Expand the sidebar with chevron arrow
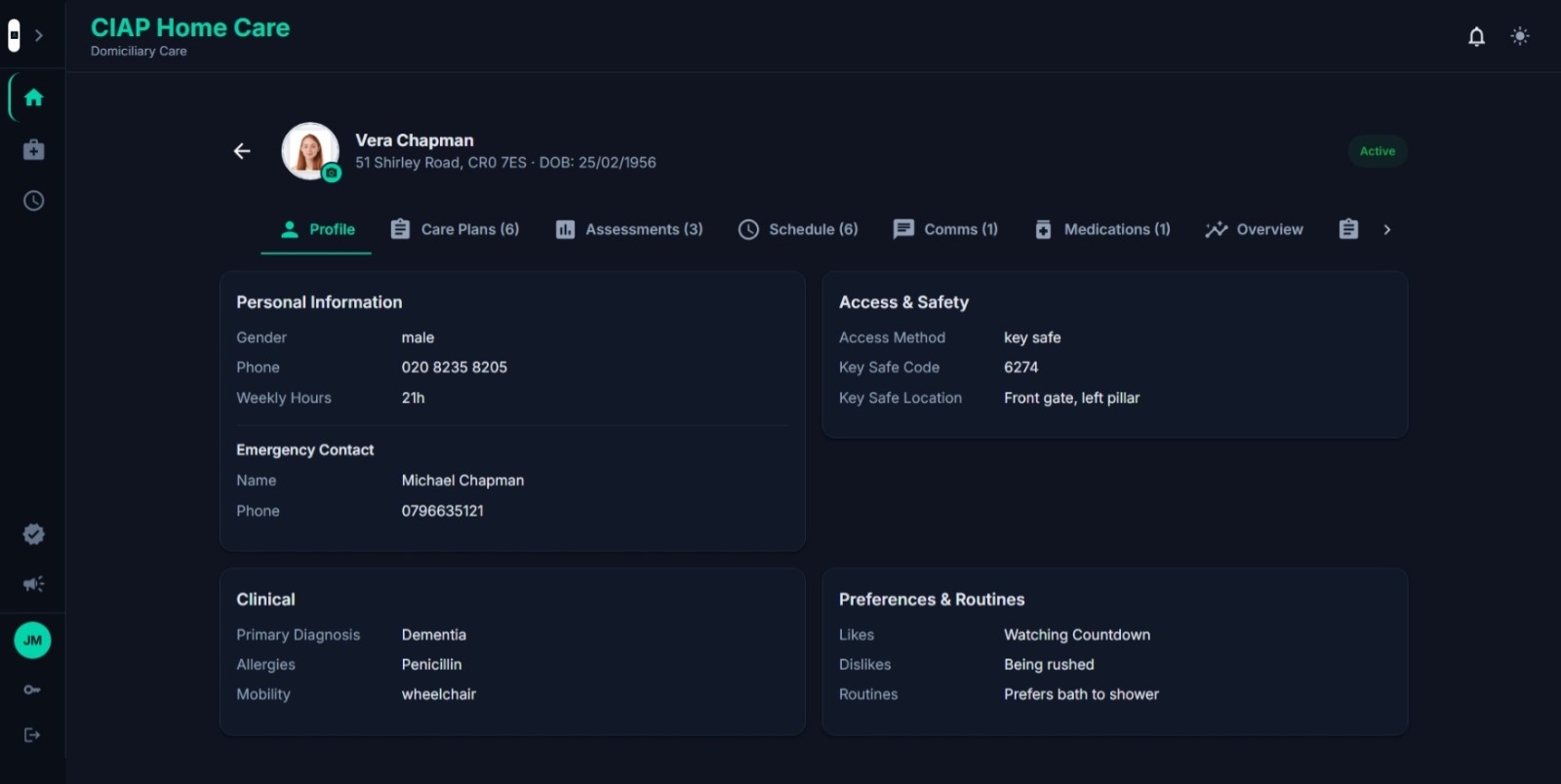 [39, 36]
